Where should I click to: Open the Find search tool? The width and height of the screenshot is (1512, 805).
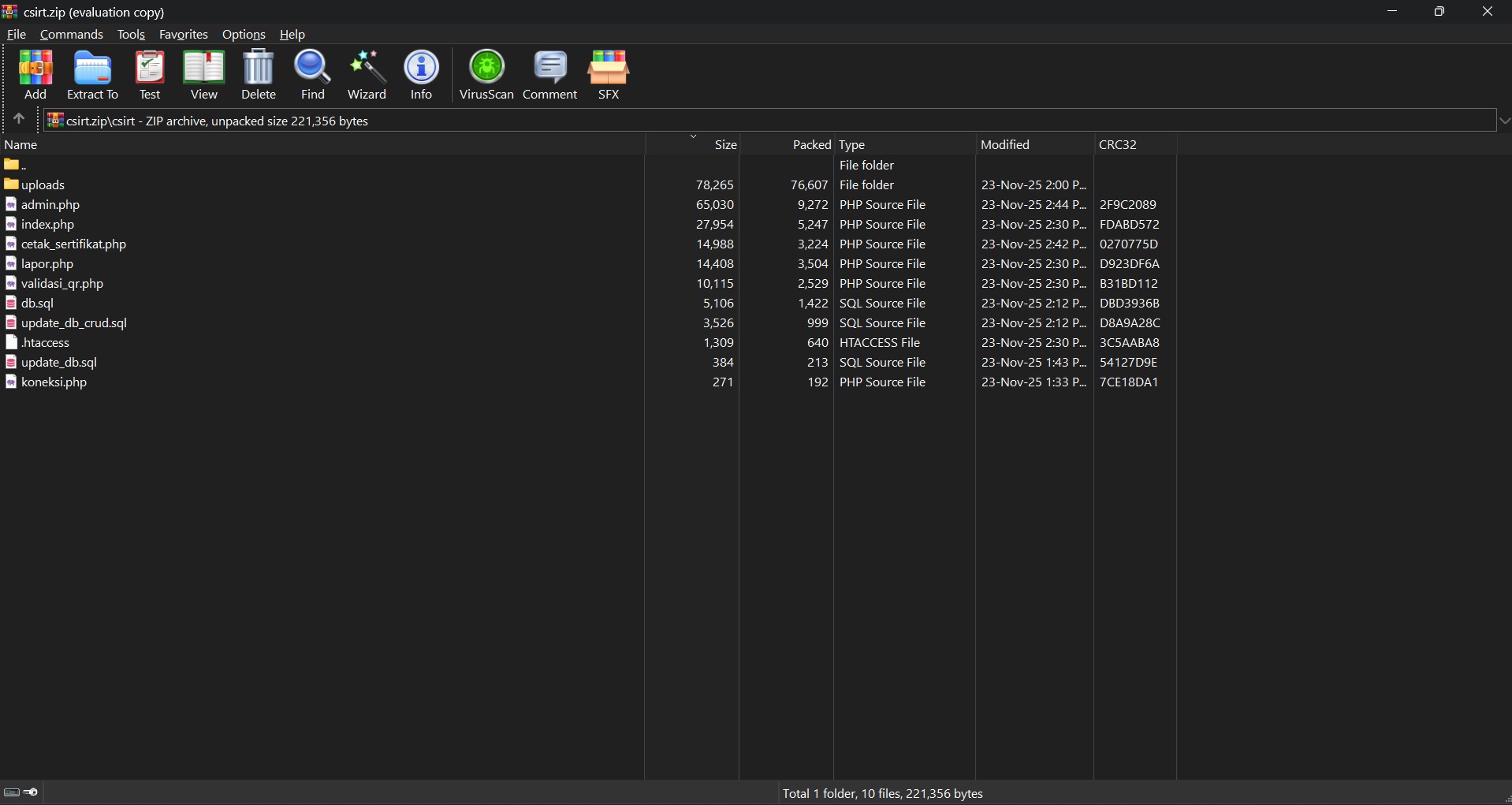click(x=313, y=75)
